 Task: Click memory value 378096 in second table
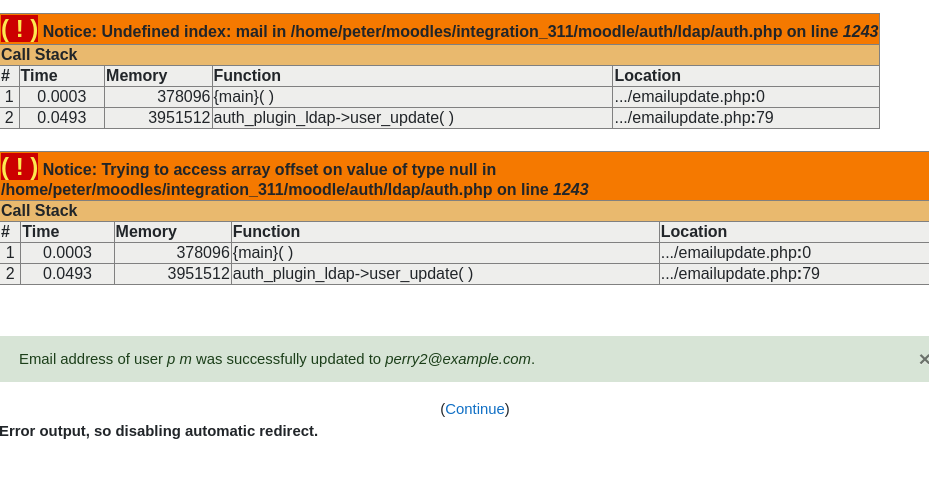tap(203, 253)
